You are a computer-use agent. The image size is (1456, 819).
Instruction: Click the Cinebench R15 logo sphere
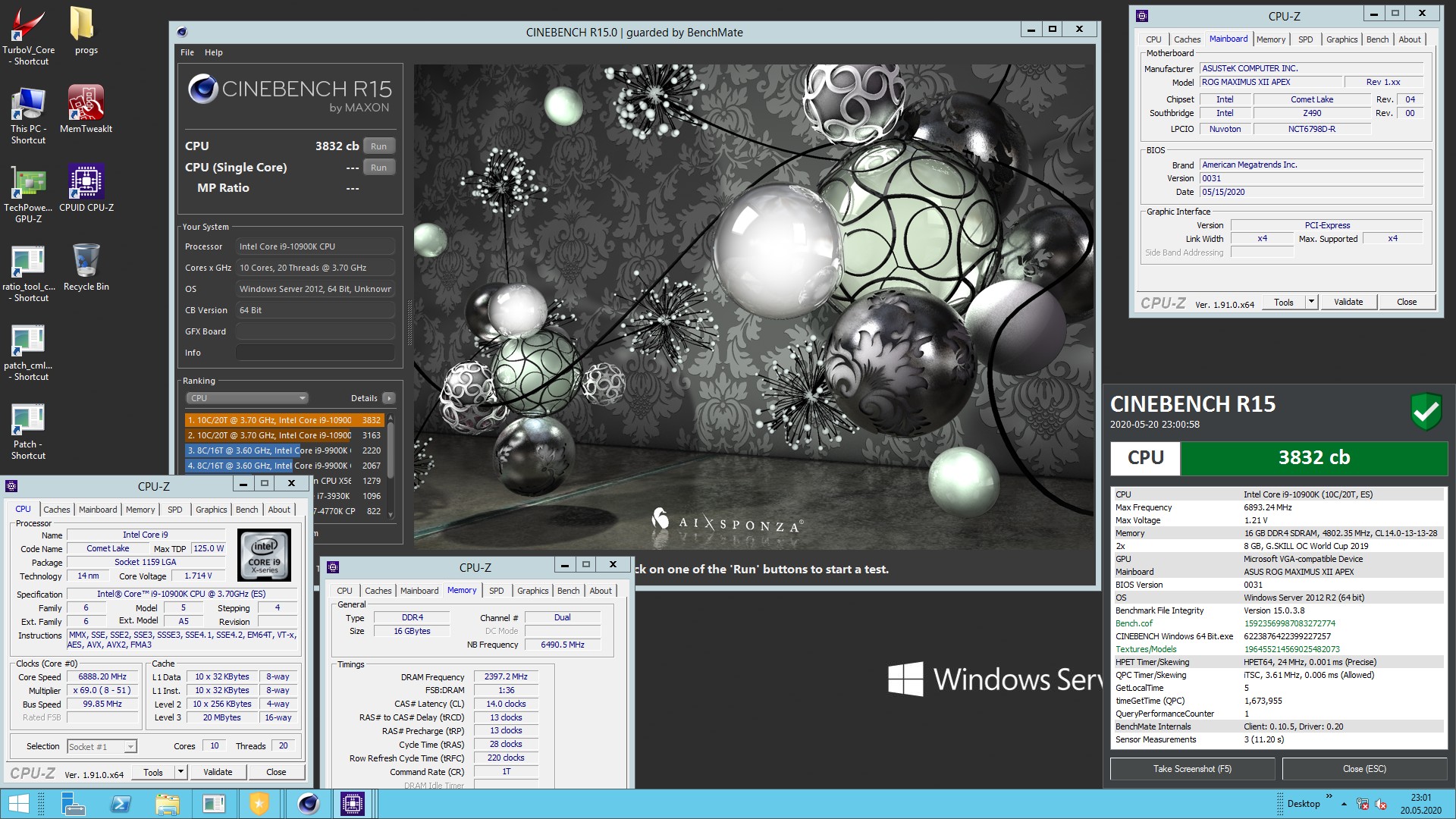(x=203, y=89)
